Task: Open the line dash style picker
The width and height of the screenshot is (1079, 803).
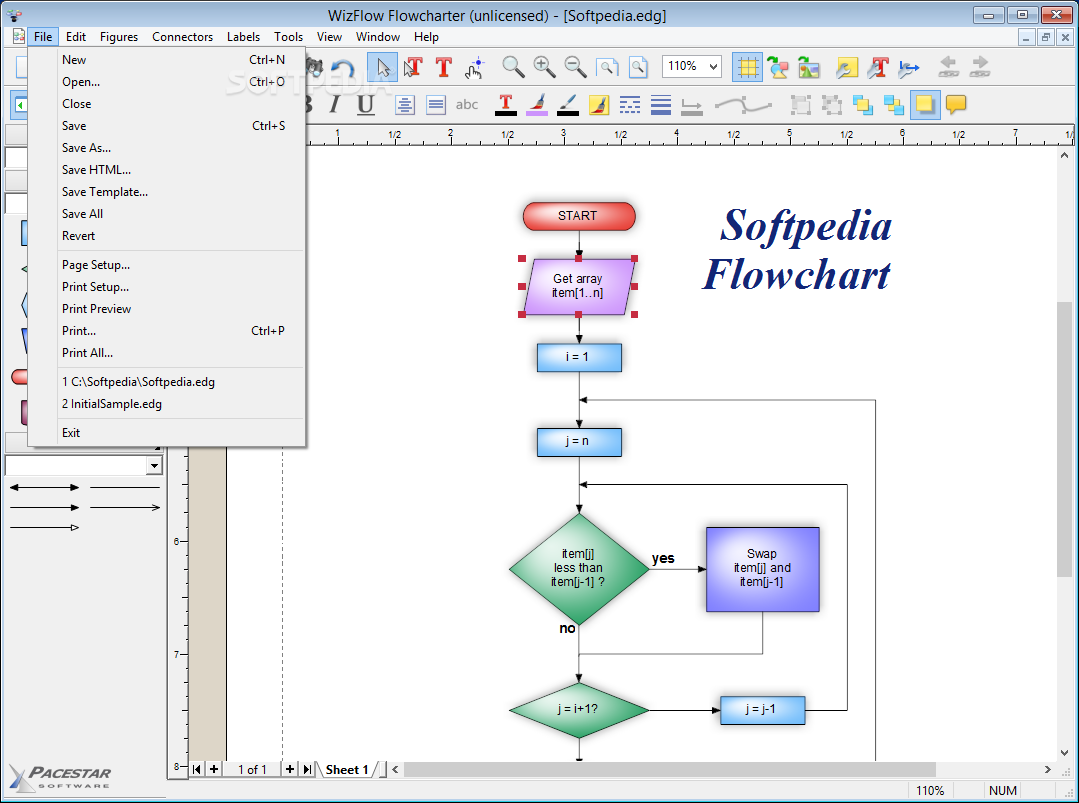Action: click(630, 105)
